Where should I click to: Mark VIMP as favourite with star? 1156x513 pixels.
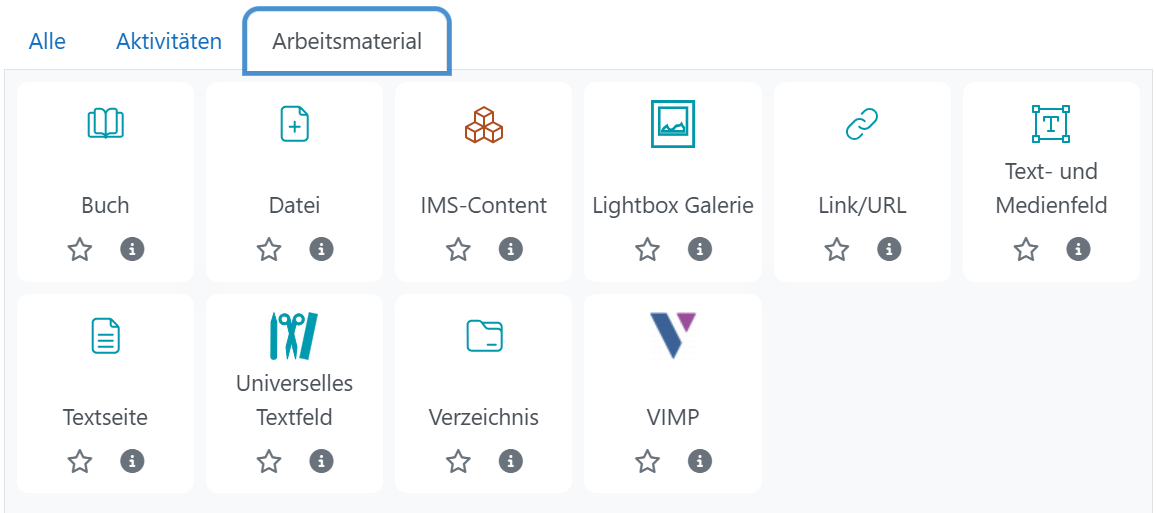point(647,461)
